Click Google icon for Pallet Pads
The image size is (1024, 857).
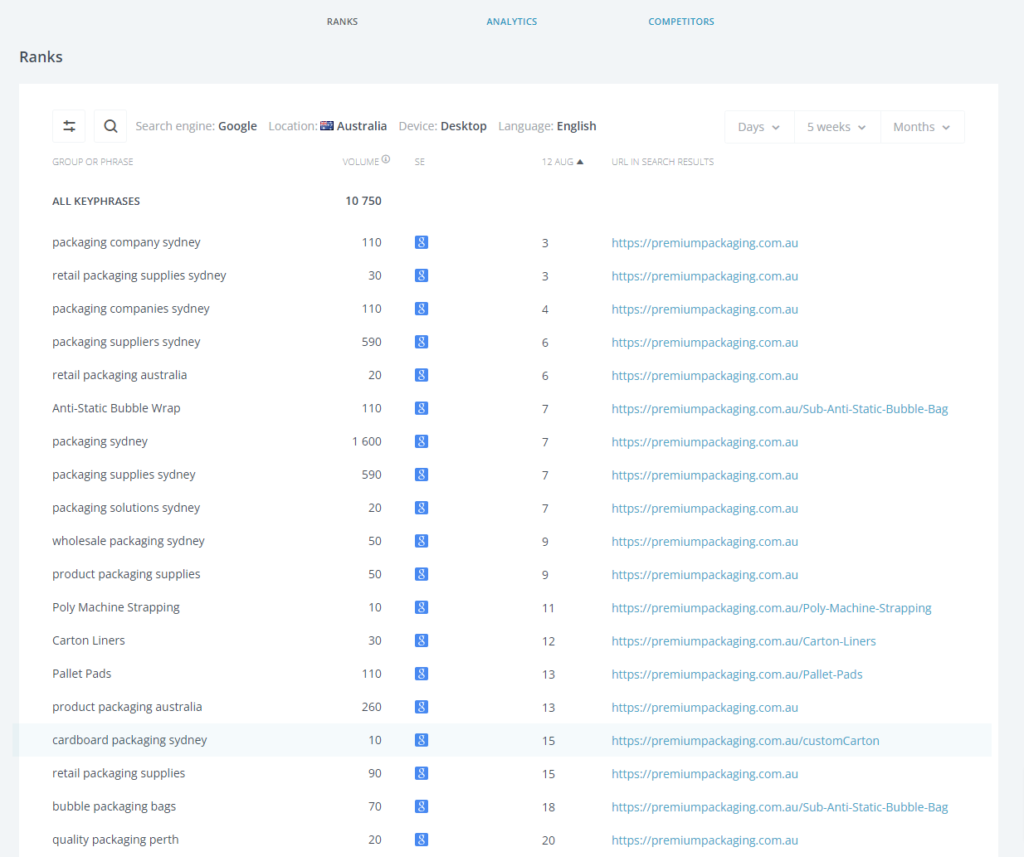tap(421, 674)
